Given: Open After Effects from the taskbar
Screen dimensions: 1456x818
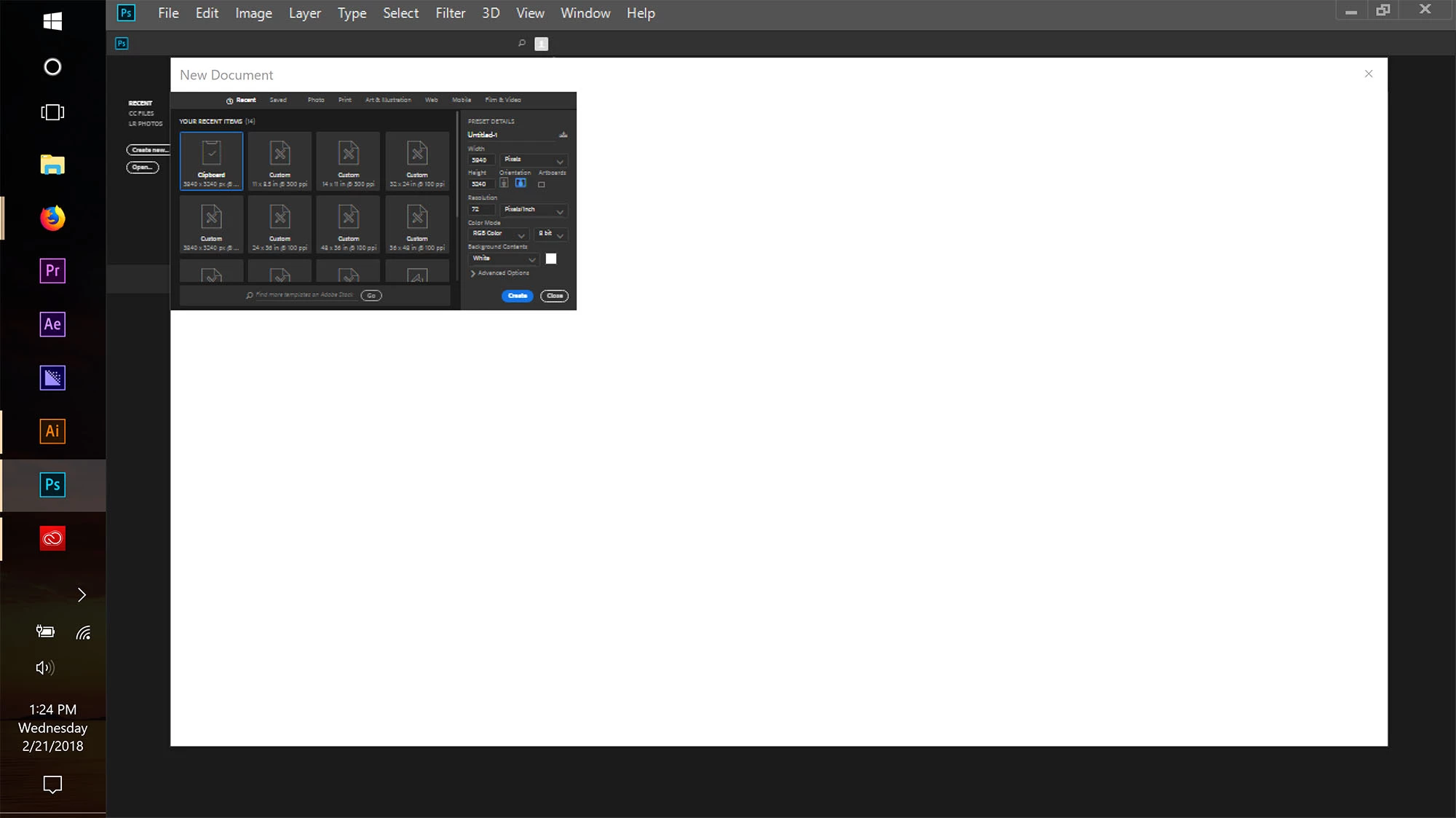Looking at the screenshot, I should (x=52, y=324).
